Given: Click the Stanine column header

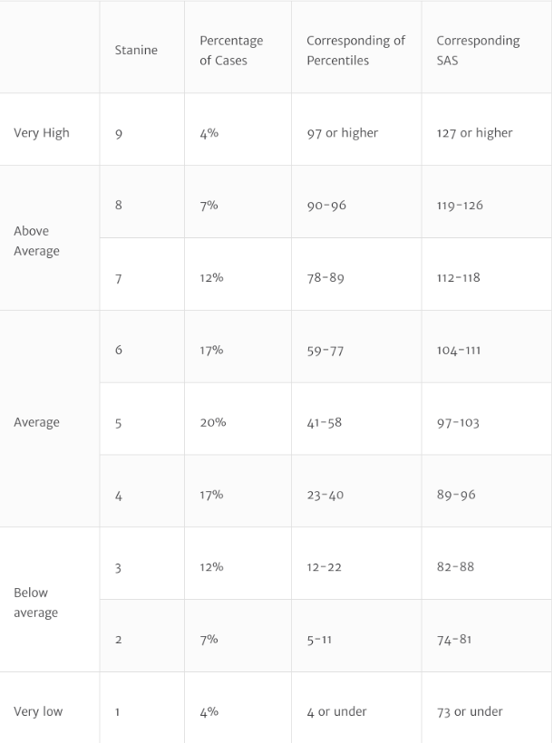Looking at the screenshot, I should [x=136, y=50].
